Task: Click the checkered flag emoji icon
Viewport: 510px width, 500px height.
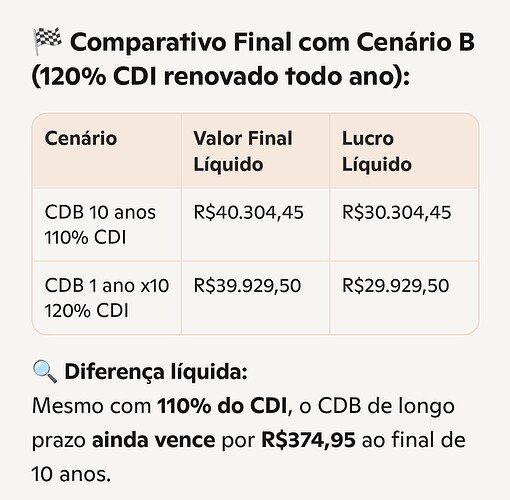Action: coord(47,42)
